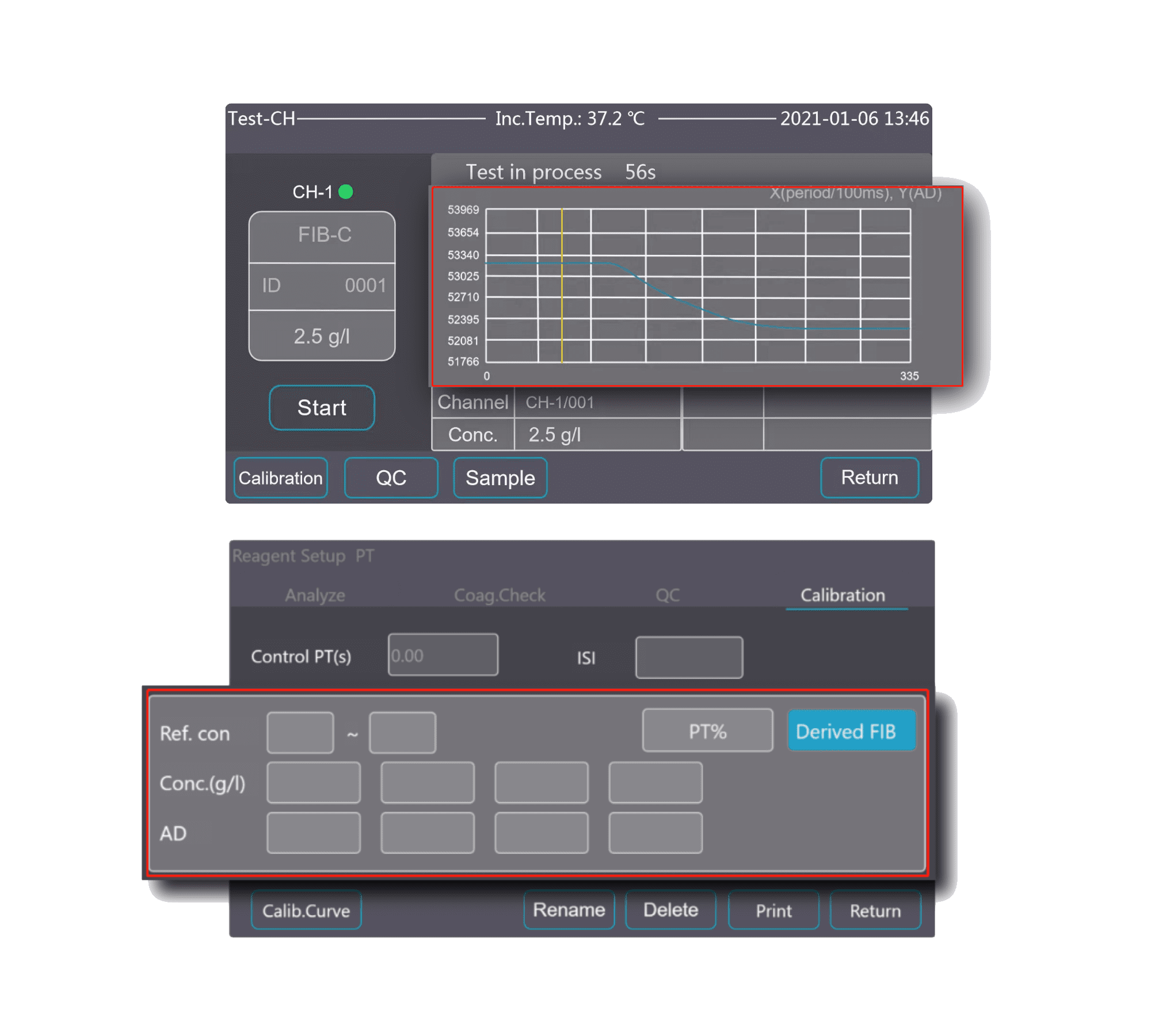Click the green CH-1 status indicator
This screenshot has width=1170, height=1036.
click(346, 192)
